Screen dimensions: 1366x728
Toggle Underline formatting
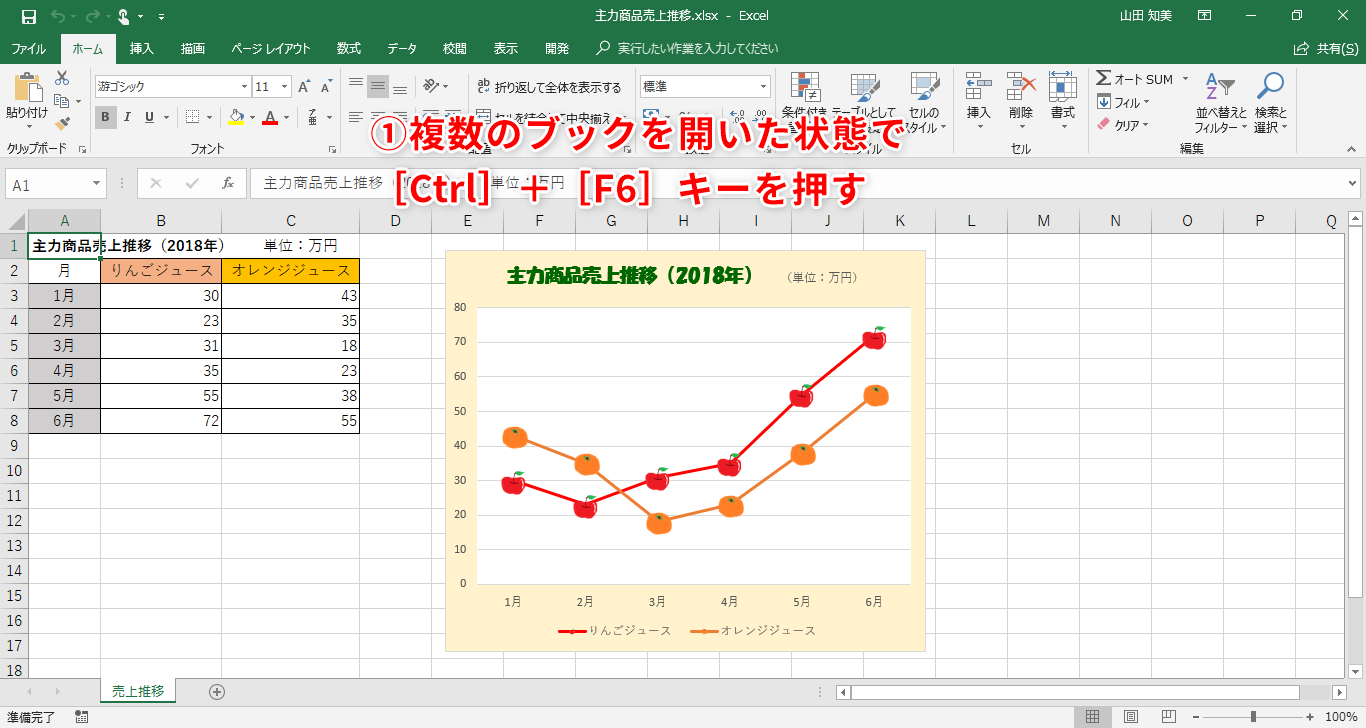point(149,117)
